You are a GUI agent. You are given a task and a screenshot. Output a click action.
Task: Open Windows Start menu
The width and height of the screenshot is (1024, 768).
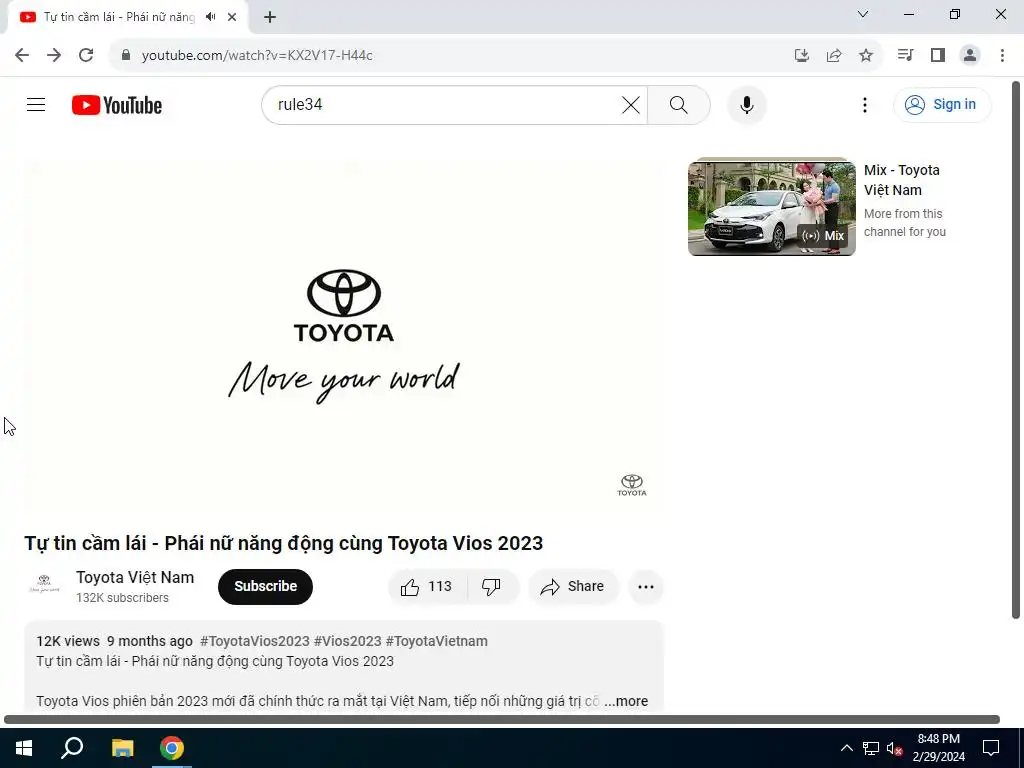24,748
